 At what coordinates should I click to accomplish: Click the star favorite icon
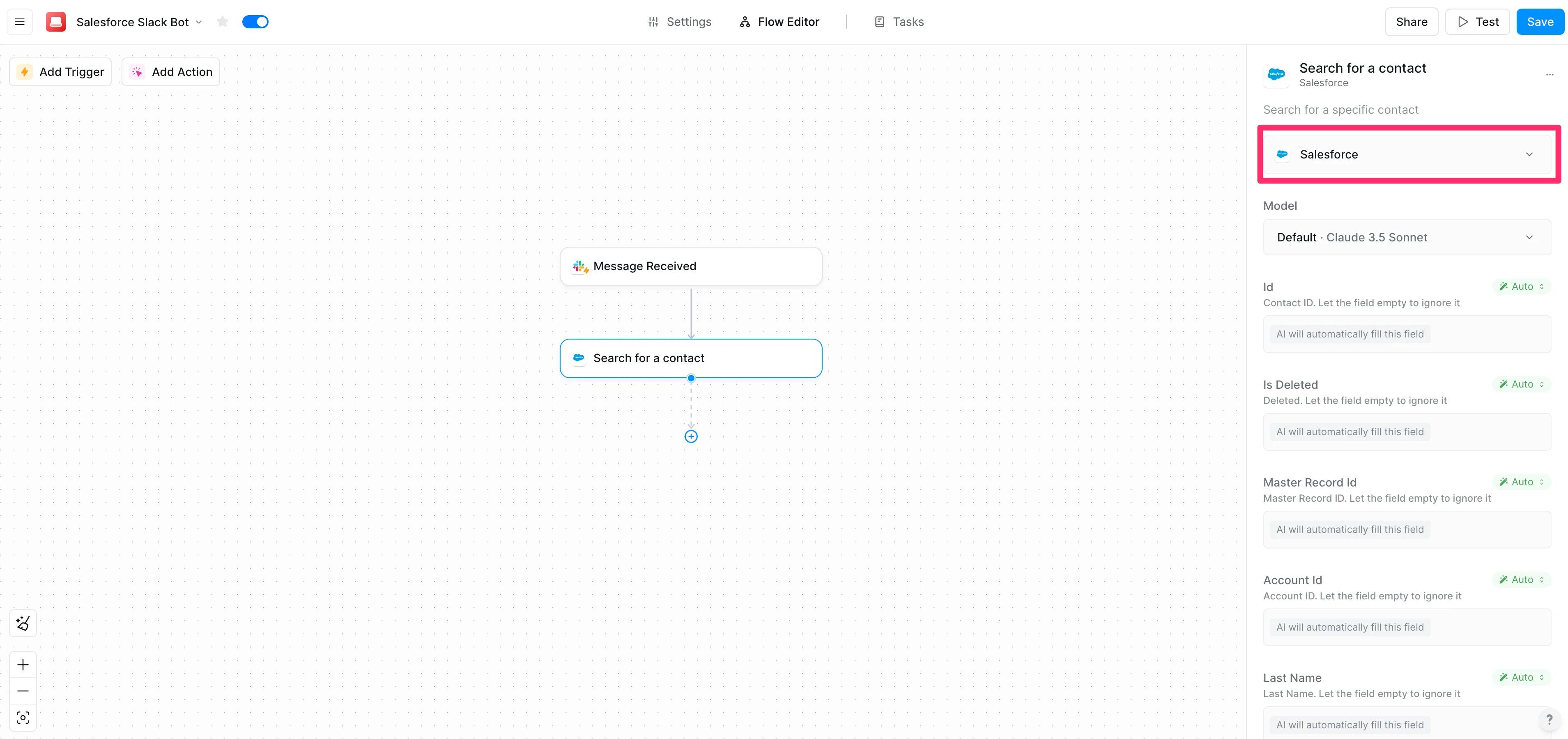222,22
